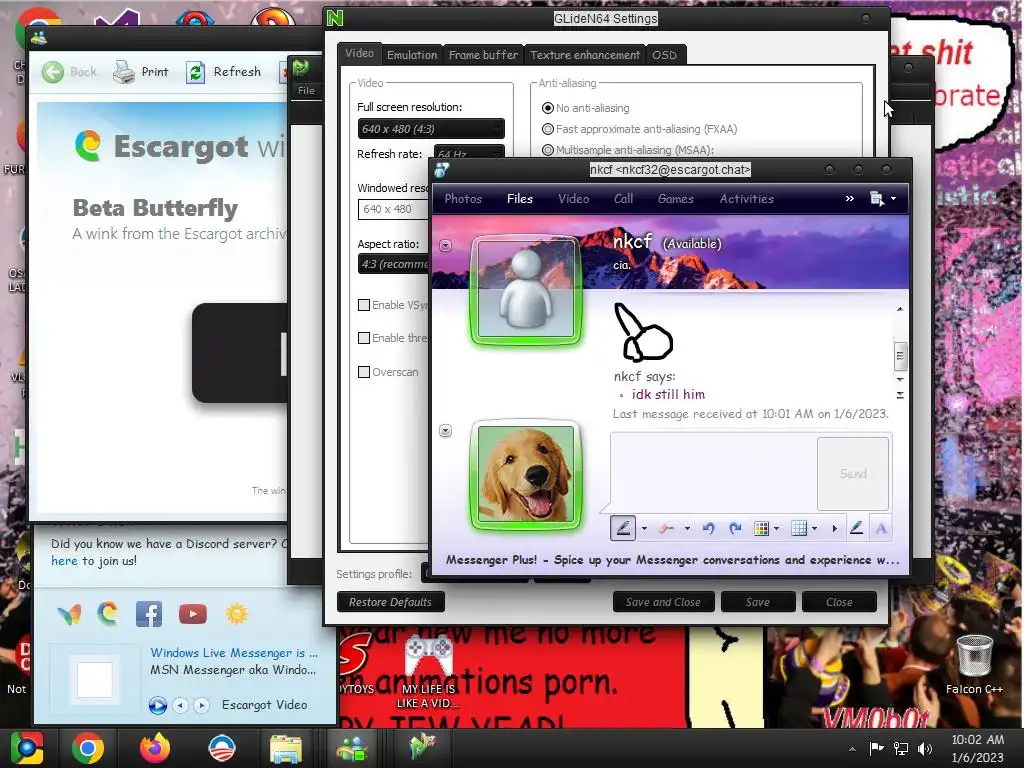Toggle the Enable VSync checkbox
Image resolution: width=1024 pixels, height=768 pixels.
364,305
